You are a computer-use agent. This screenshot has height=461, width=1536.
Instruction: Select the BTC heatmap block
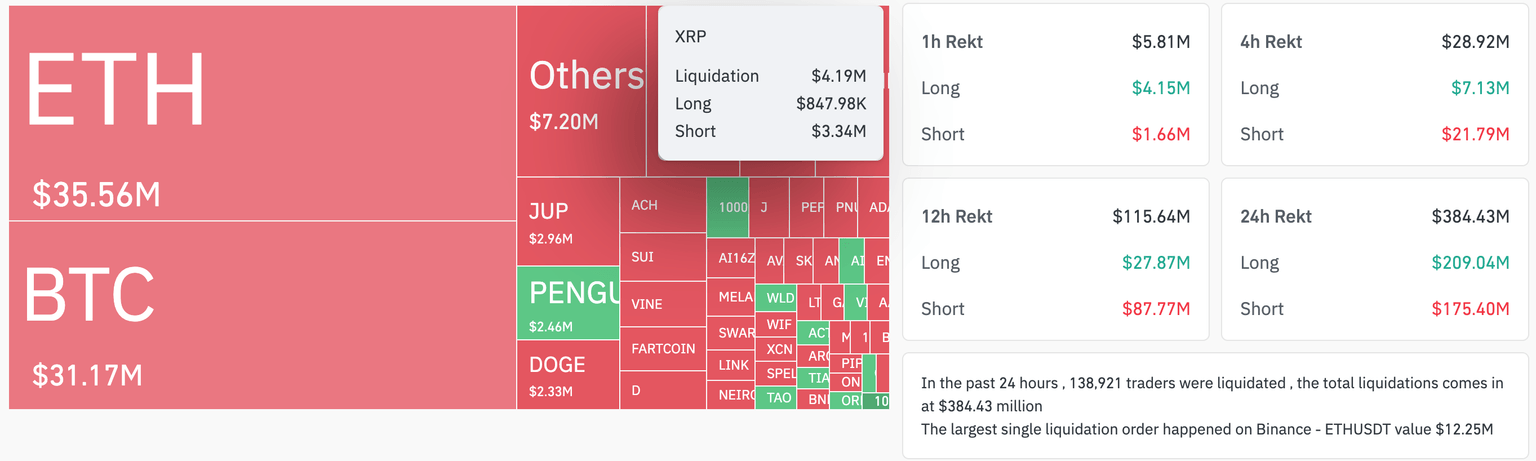coord(262,314)
